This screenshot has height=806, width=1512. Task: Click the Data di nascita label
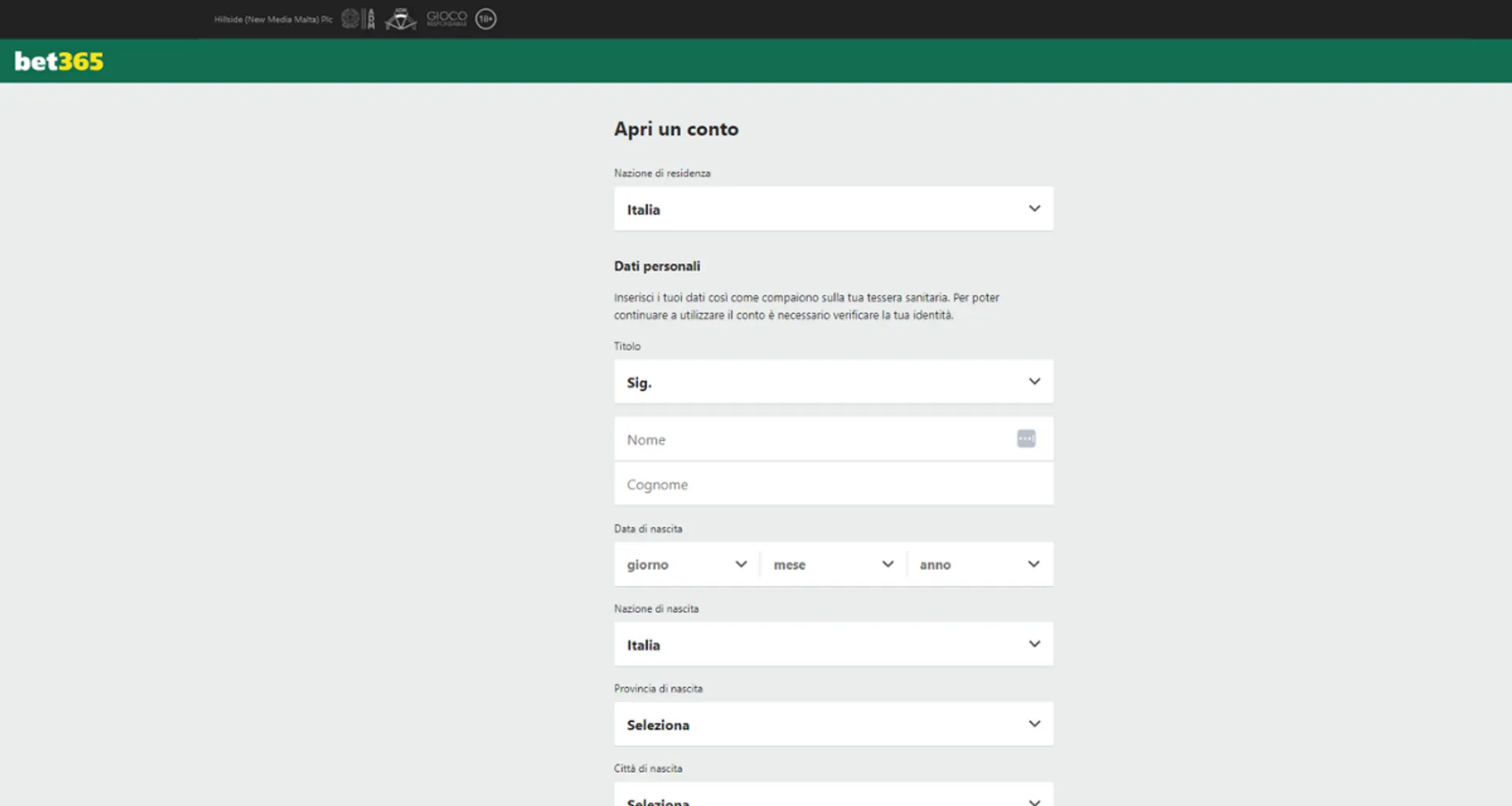(x=648, y=529)
